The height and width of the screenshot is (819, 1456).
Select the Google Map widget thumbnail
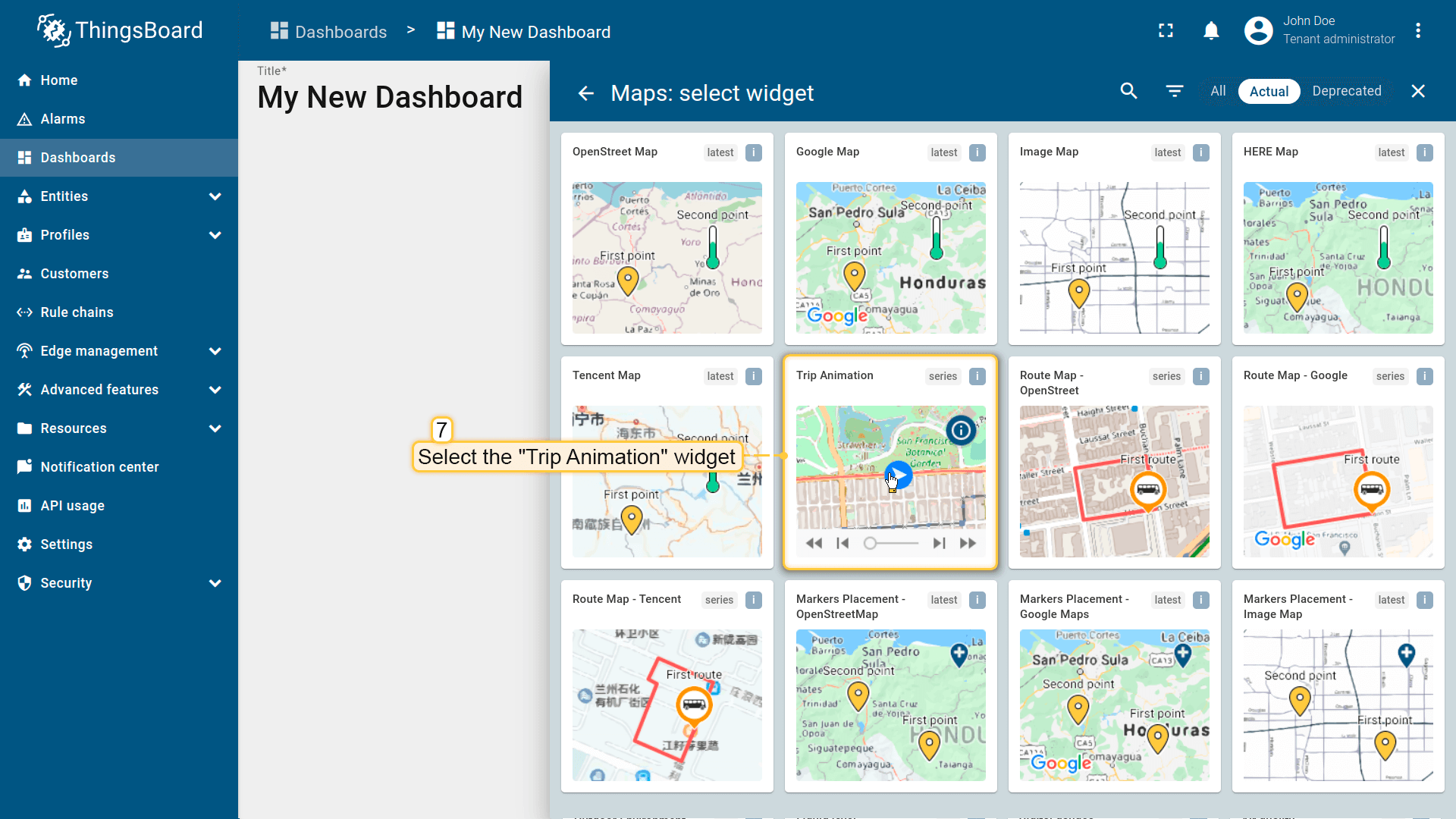[x=891, y=258]
